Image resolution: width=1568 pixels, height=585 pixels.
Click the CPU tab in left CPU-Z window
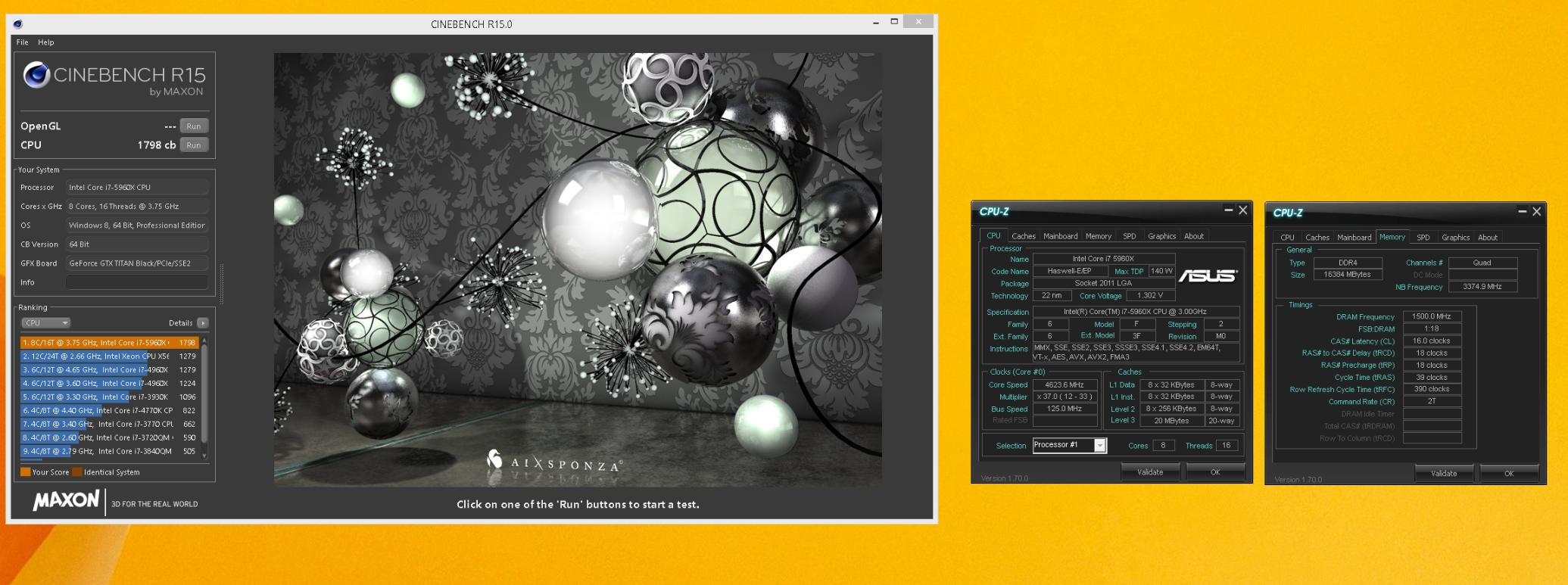coord(993,236)
